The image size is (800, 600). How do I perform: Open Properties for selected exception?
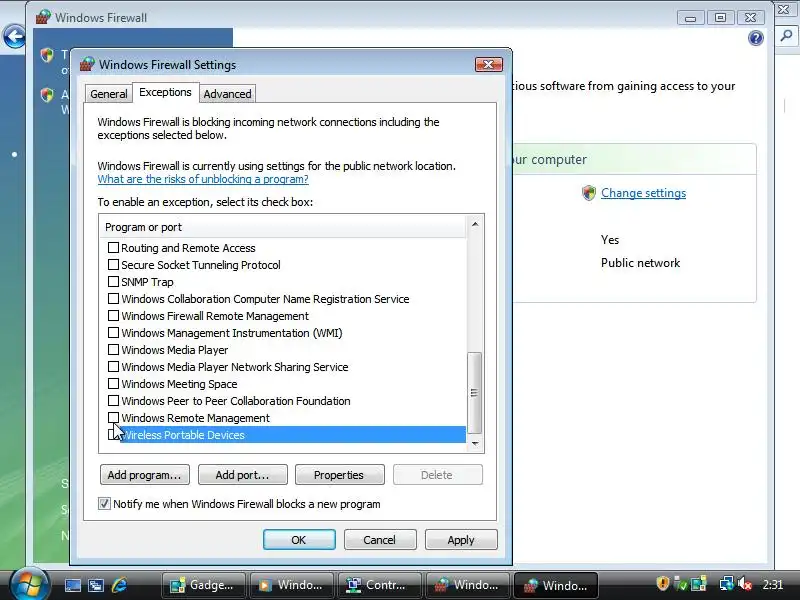(x=339, y=475)
